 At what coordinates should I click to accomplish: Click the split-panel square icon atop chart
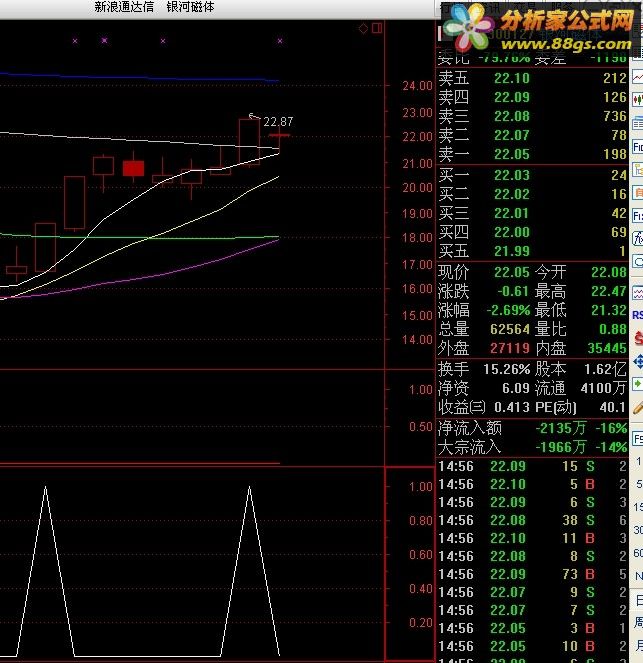377,28
